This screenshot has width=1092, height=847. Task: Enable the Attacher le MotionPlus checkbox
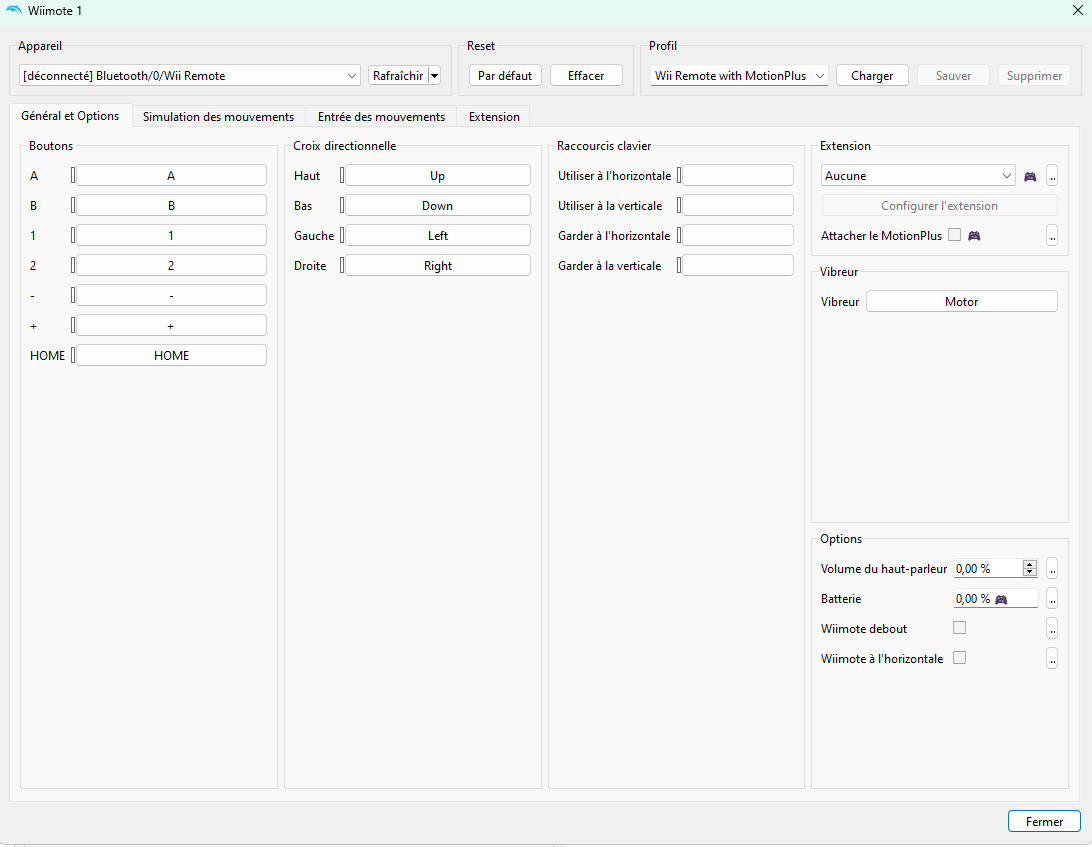point(955,235)
